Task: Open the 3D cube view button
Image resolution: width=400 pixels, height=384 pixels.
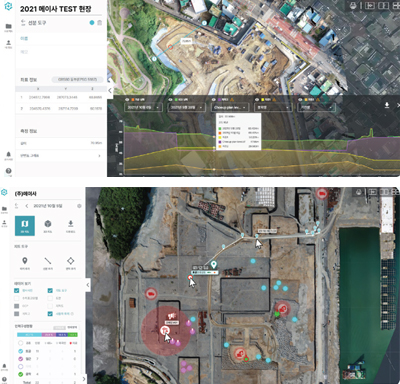Action: 48,223
